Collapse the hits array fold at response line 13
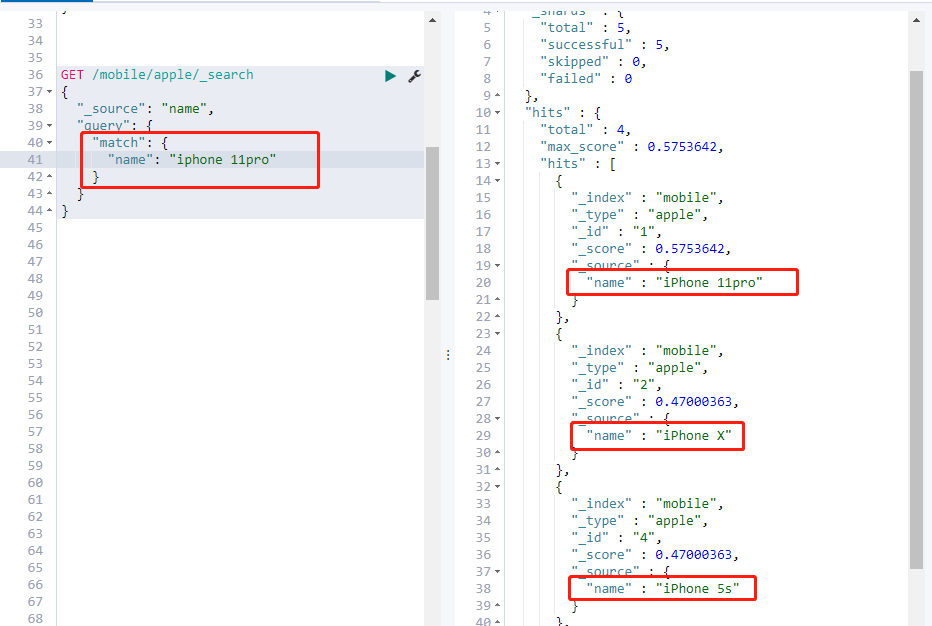 pyautogui.click(x=498, y=163)
